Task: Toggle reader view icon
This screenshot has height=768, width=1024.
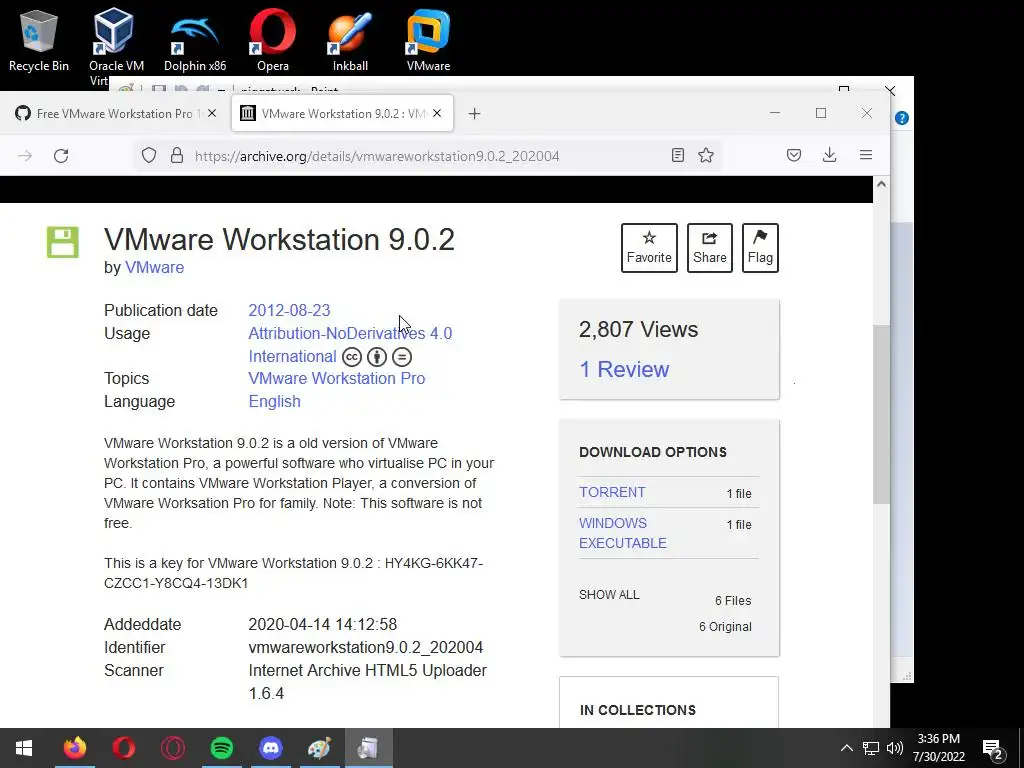Action: (677, 155)
